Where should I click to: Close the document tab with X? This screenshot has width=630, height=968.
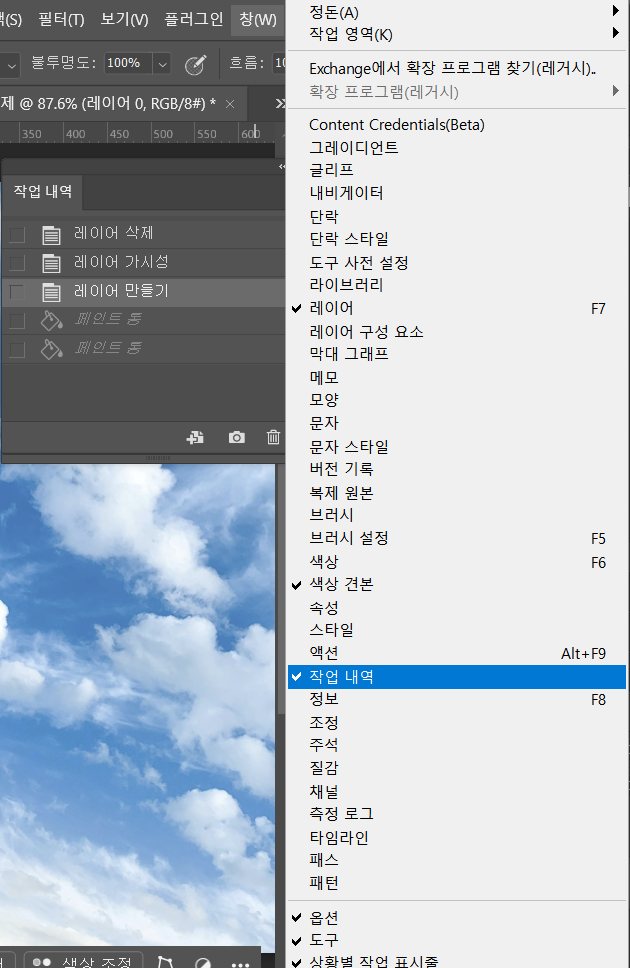coord(230,104)
